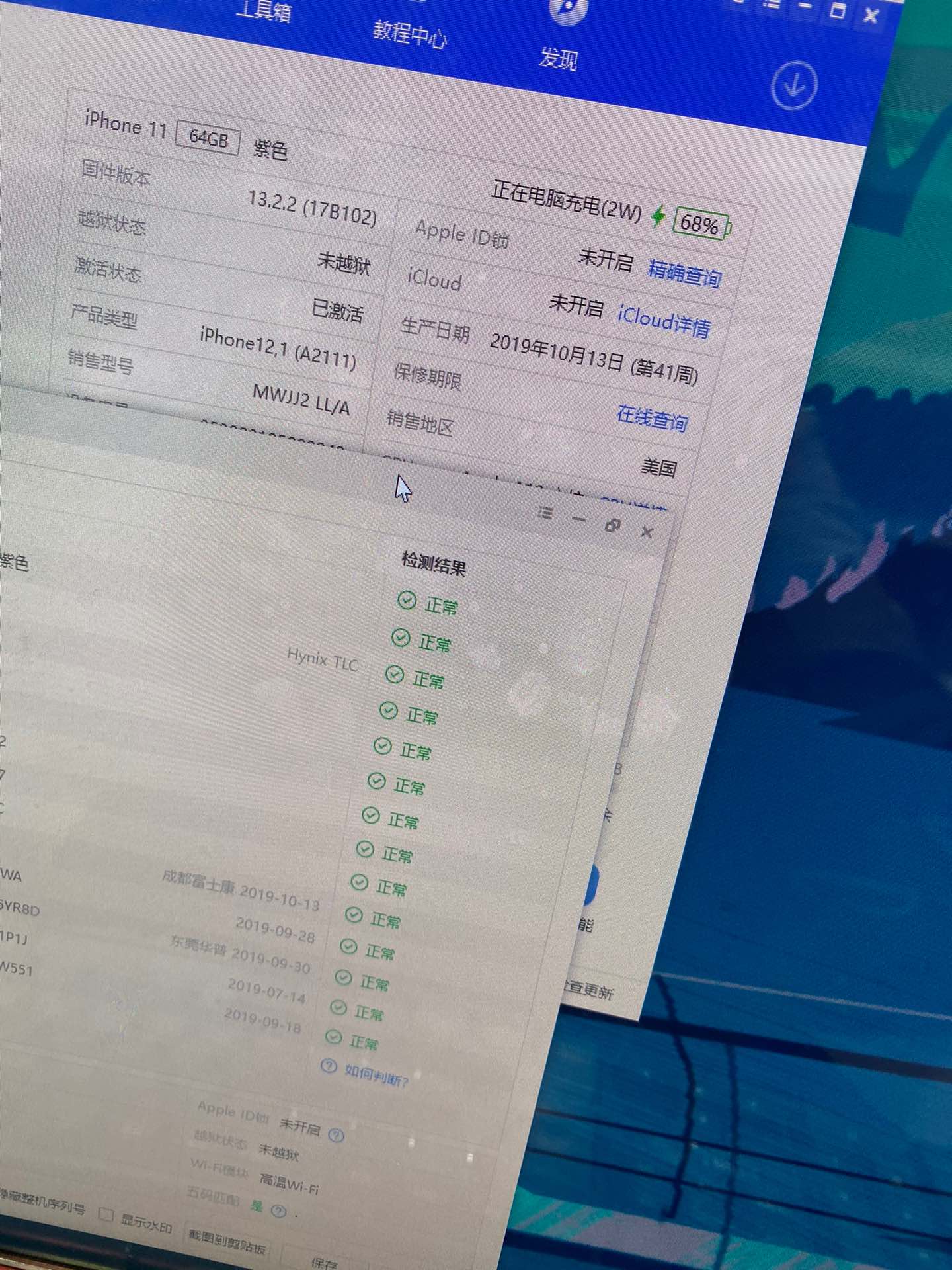Open 在线查询 warranty link
The width and height of the screenshot is (952, 1270).
652,418
